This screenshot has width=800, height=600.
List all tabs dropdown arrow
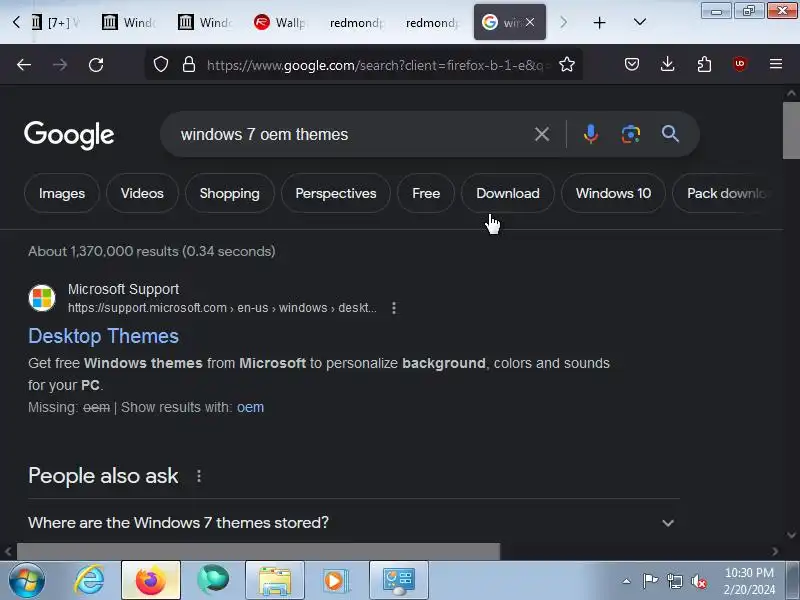point(640,22)
